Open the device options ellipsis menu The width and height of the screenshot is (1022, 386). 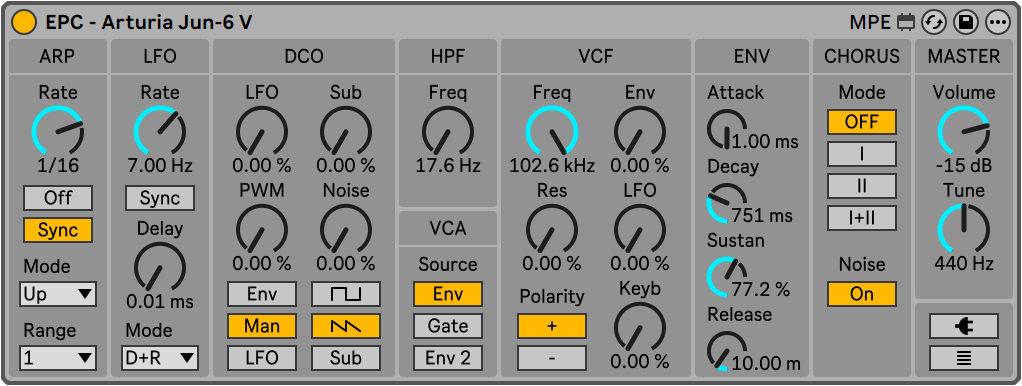(x=997, y=23)
